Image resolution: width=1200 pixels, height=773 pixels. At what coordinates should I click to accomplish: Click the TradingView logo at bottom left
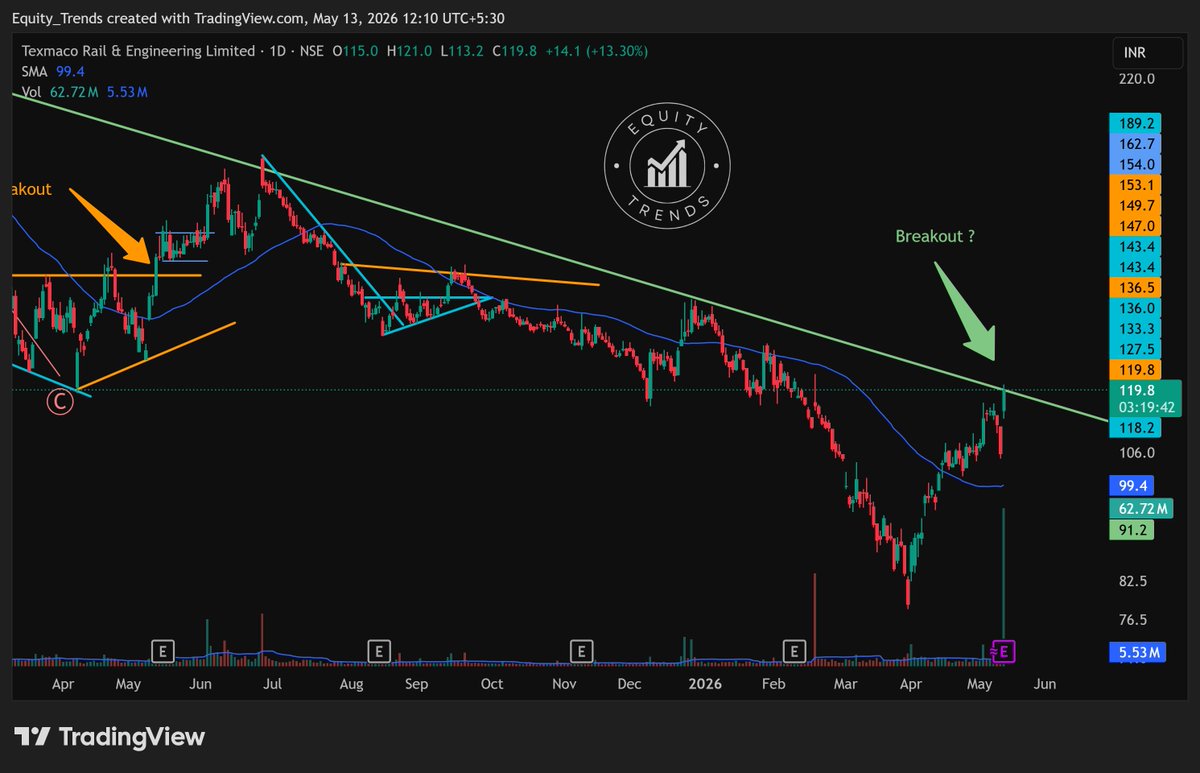(x=109, y=737)
